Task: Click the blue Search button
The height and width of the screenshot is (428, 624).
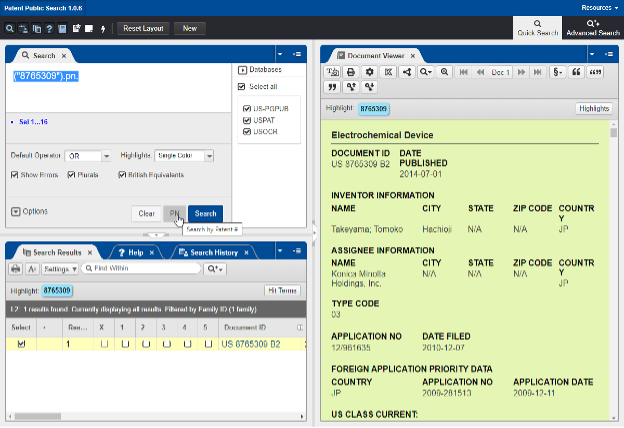Action: pos(205,213)
